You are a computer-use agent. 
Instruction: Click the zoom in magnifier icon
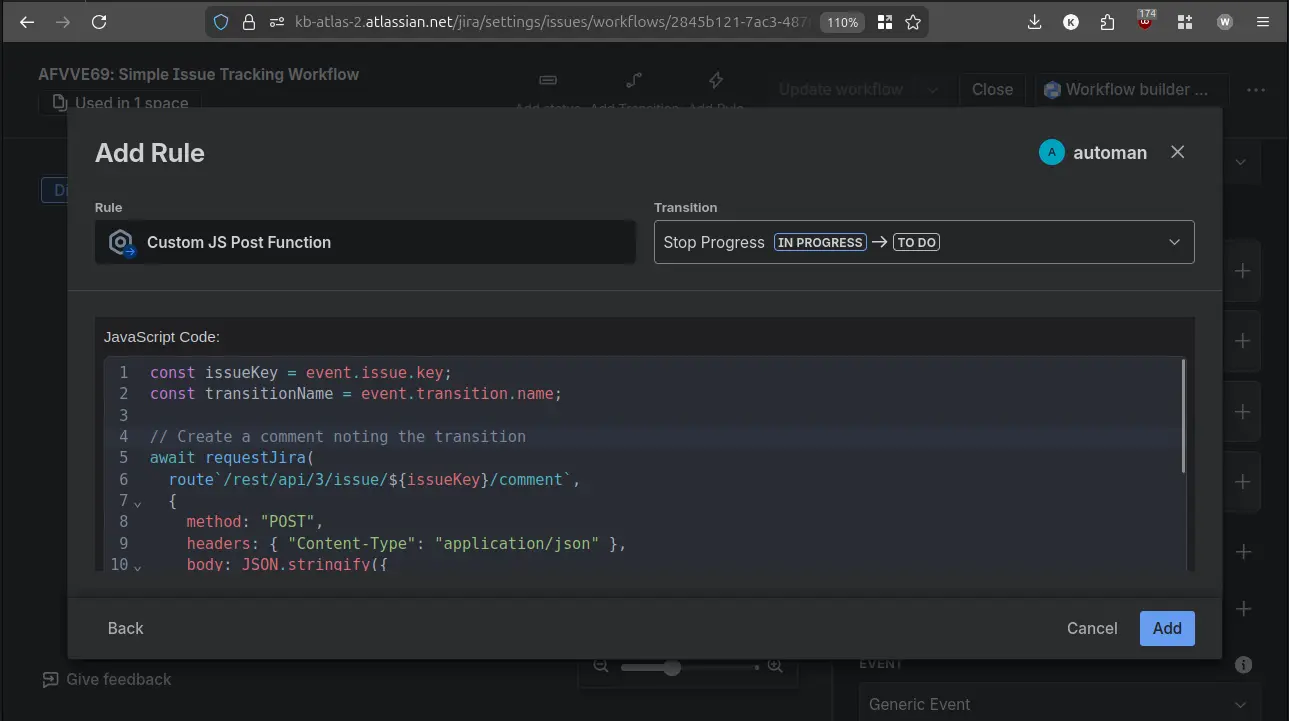(x=774, y=666)
